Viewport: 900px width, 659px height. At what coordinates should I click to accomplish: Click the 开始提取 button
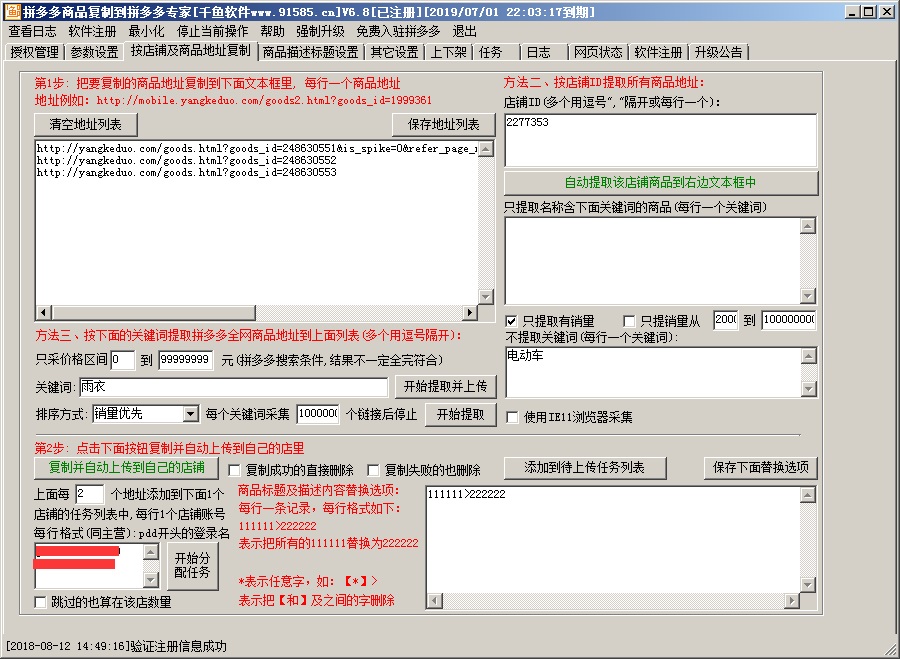[460, 414]
